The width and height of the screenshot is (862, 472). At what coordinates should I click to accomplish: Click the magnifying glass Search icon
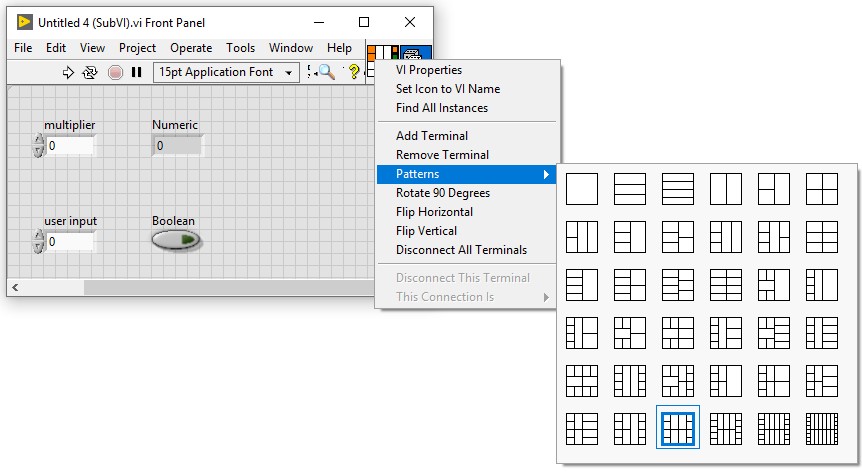tap(327, 72)
